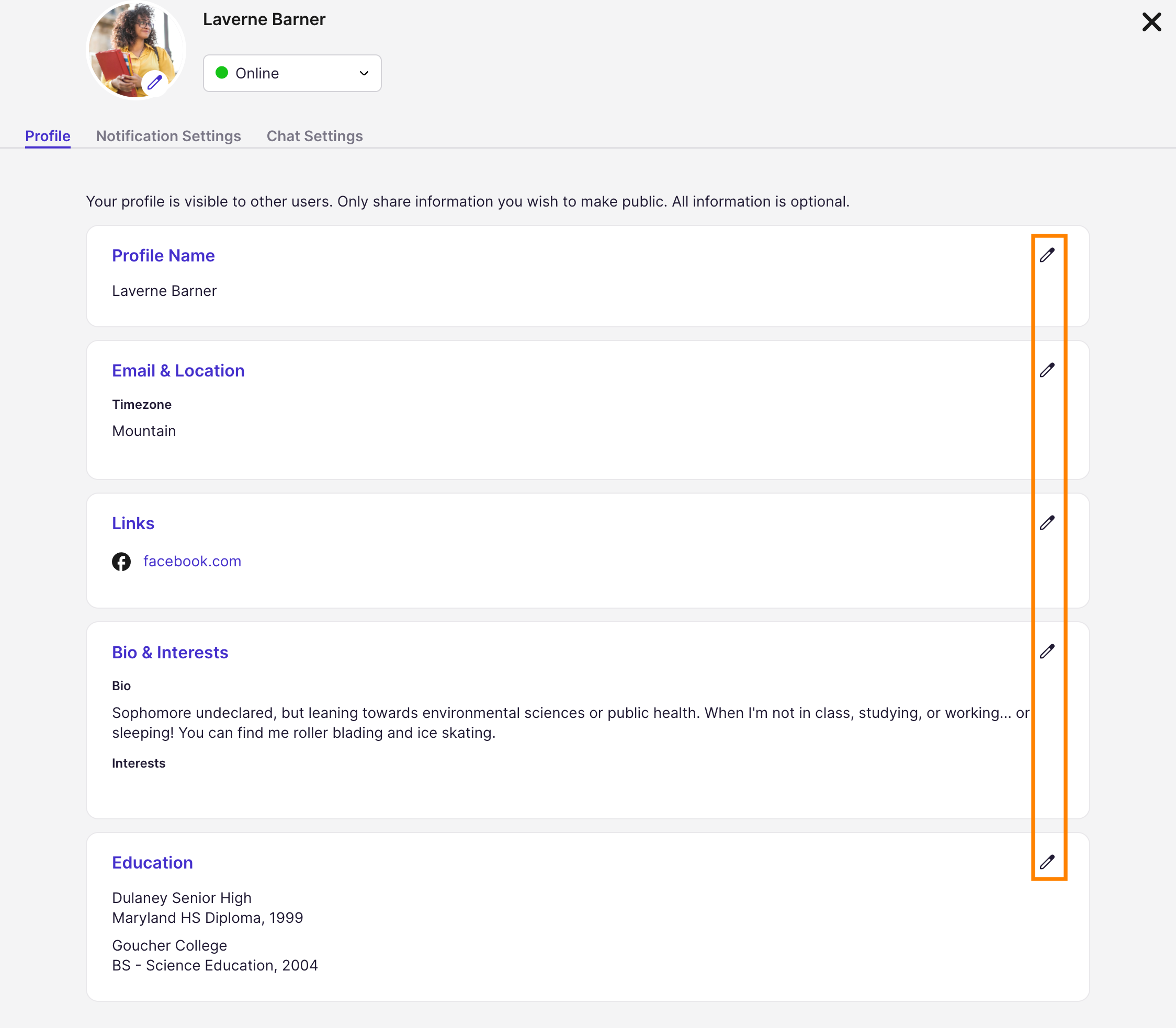Click the Facebook logo icon
Screen dimensions: 1176x1028
point(121,562)
